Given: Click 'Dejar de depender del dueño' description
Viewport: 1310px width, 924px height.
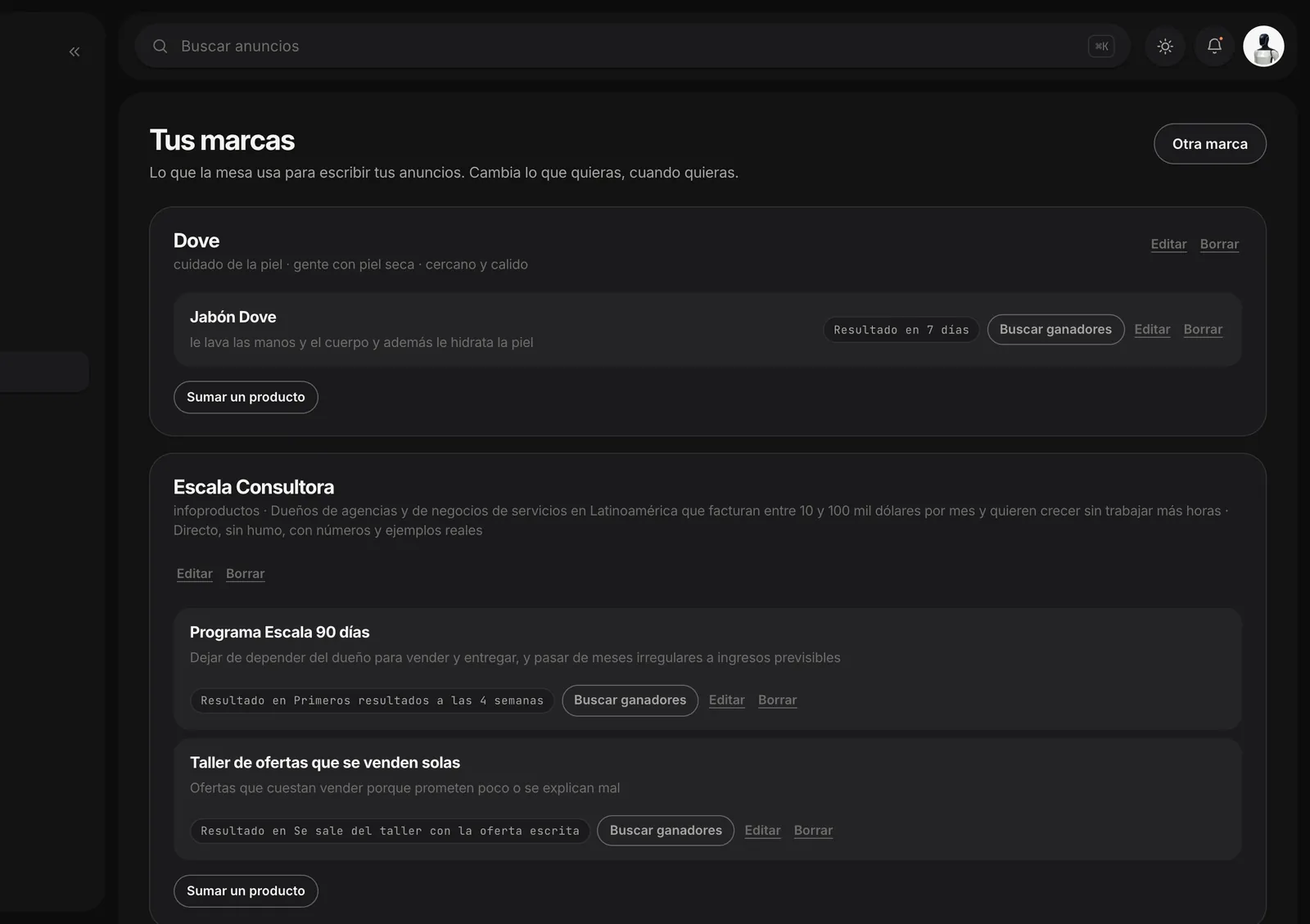Looking at the screenshot, I should [x=515, y=658].
